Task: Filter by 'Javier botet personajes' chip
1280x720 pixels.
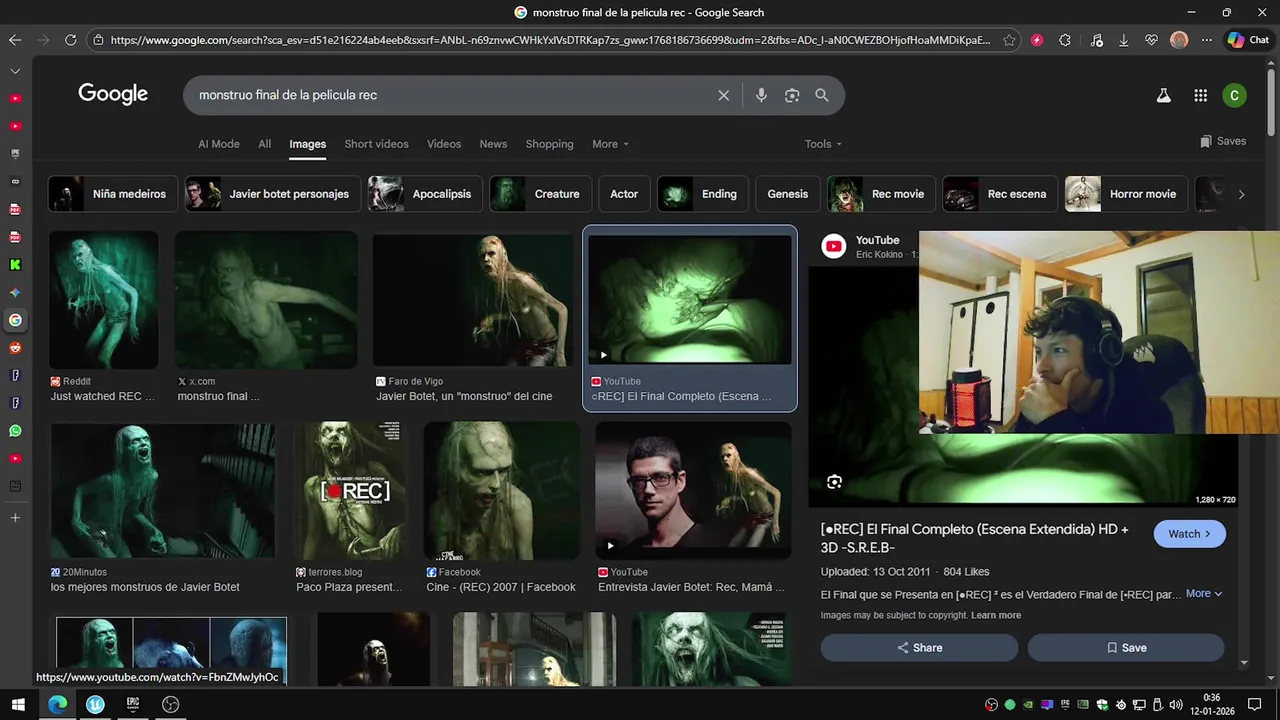Action: click(272, 194)
